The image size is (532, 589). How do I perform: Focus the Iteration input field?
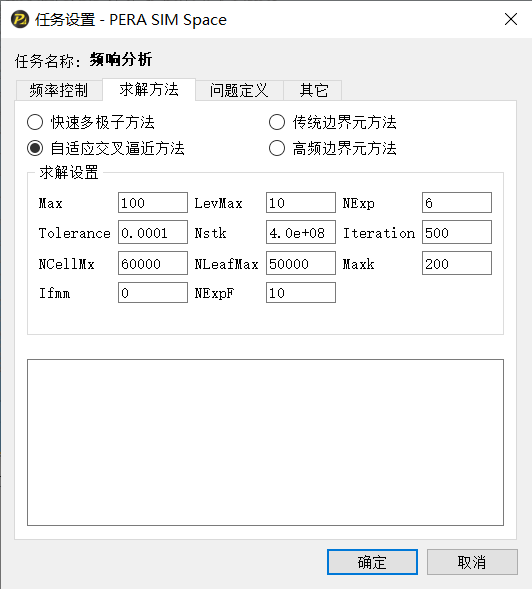pyautogui.click(x=456, y=232)
